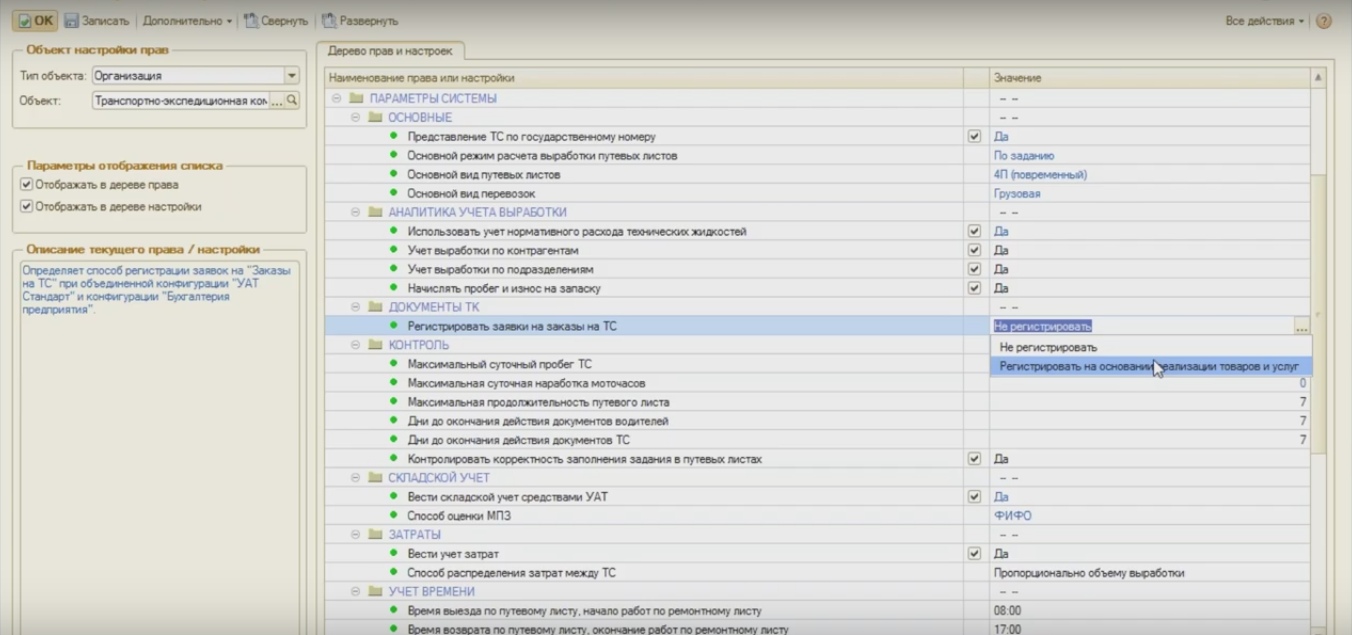Image resolution: width=1352 pixels, height=635 pixels.
Task: Select Регистрировать на основании реализации товаров option
Action: click(1149, 367)
